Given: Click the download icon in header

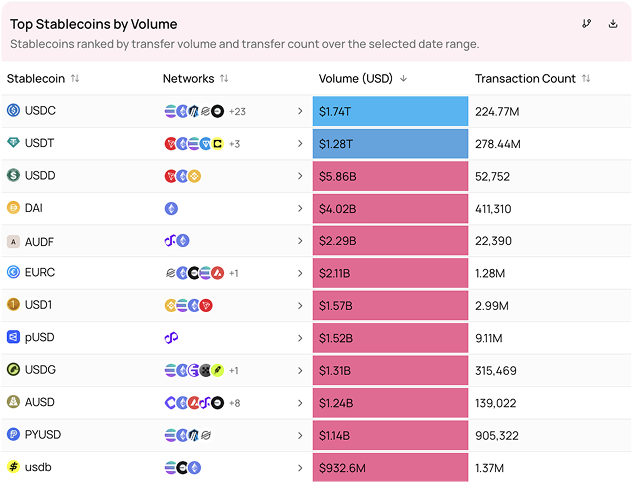Looking at the screenshot, I should [x=613, y=24].
